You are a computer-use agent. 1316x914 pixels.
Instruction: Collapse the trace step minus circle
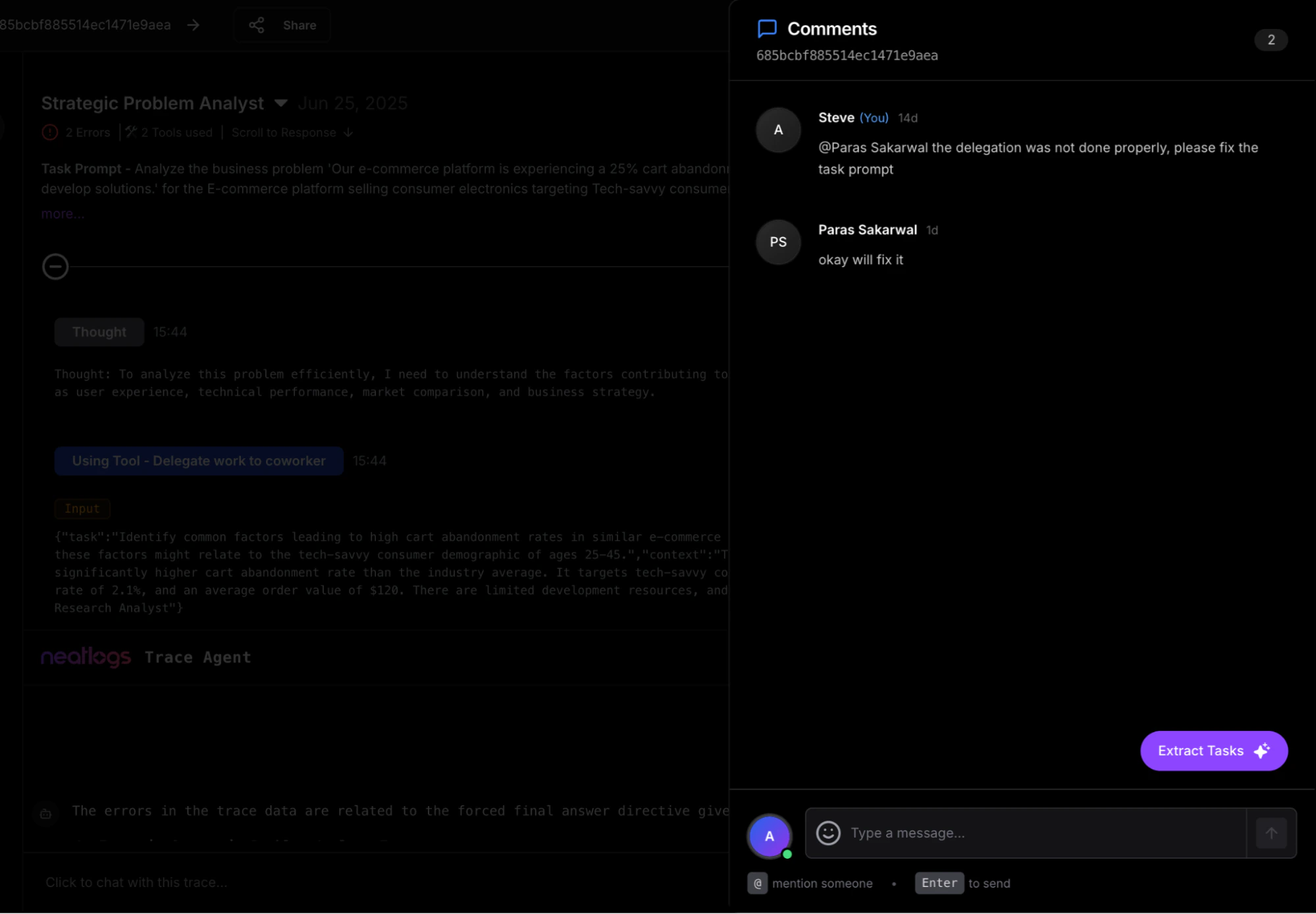pyautogui.click(x=55, y=267)
